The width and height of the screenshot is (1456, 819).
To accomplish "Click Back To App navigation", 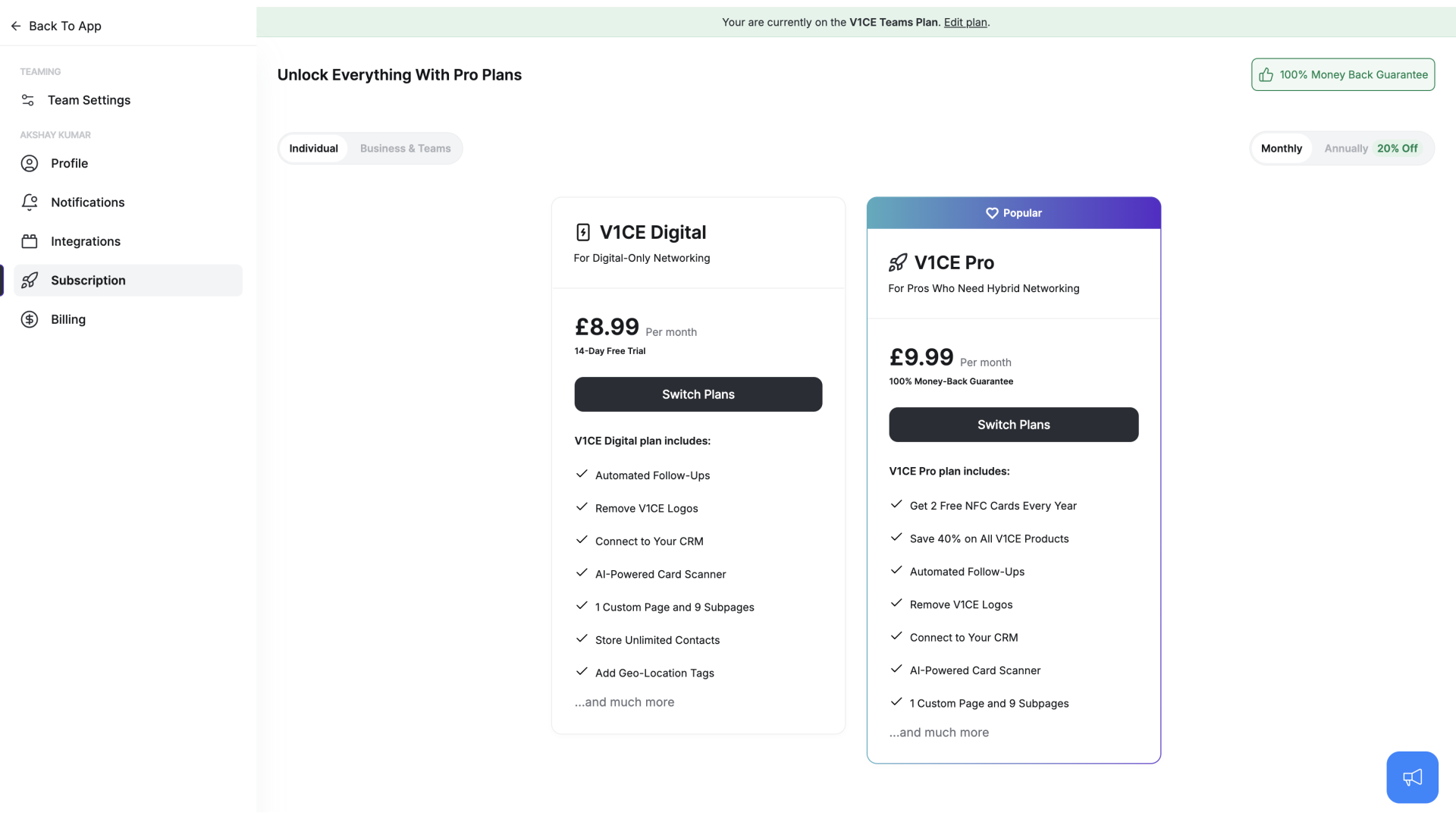I will [55, 26].
